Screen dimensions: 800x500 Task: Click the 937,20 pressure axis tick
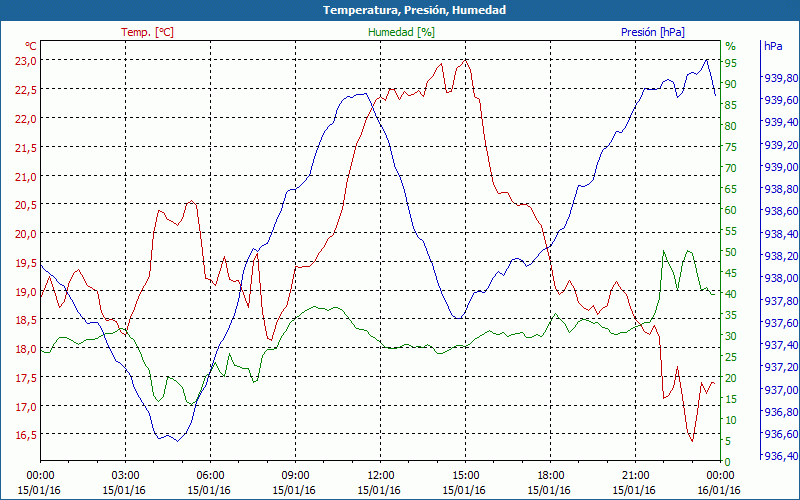click(x=781, y=367)
